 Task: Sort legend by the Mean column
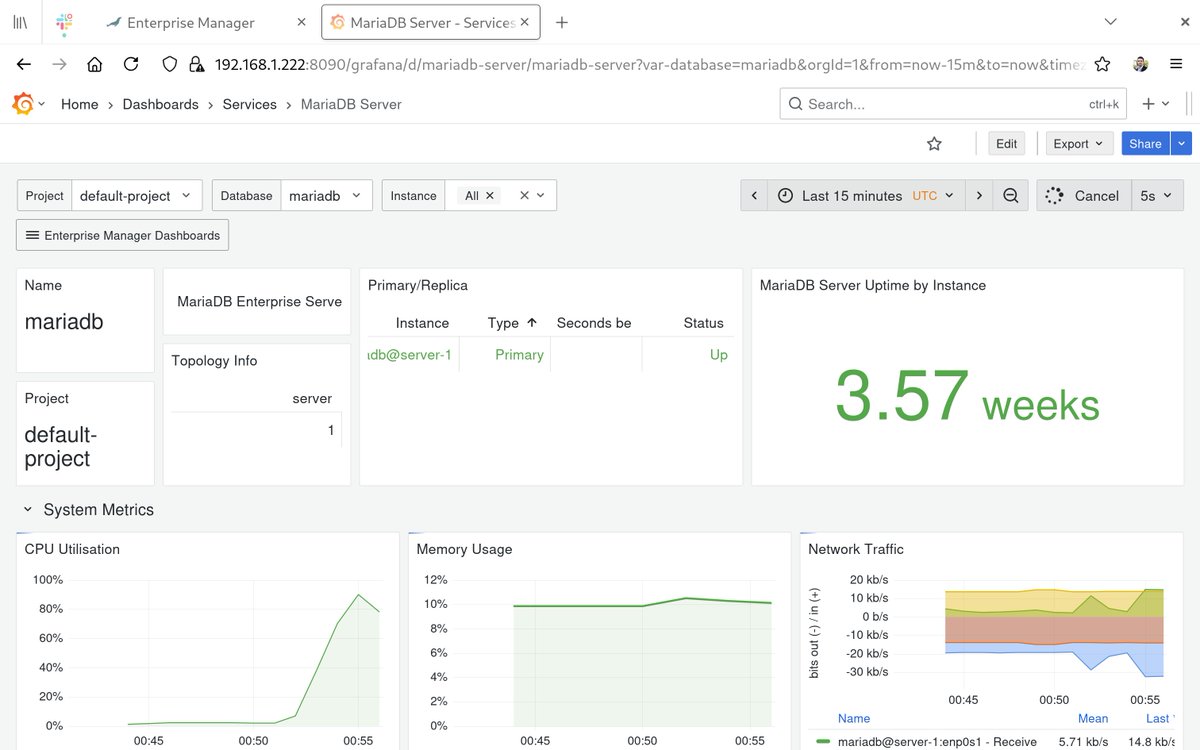(1093, 718)
